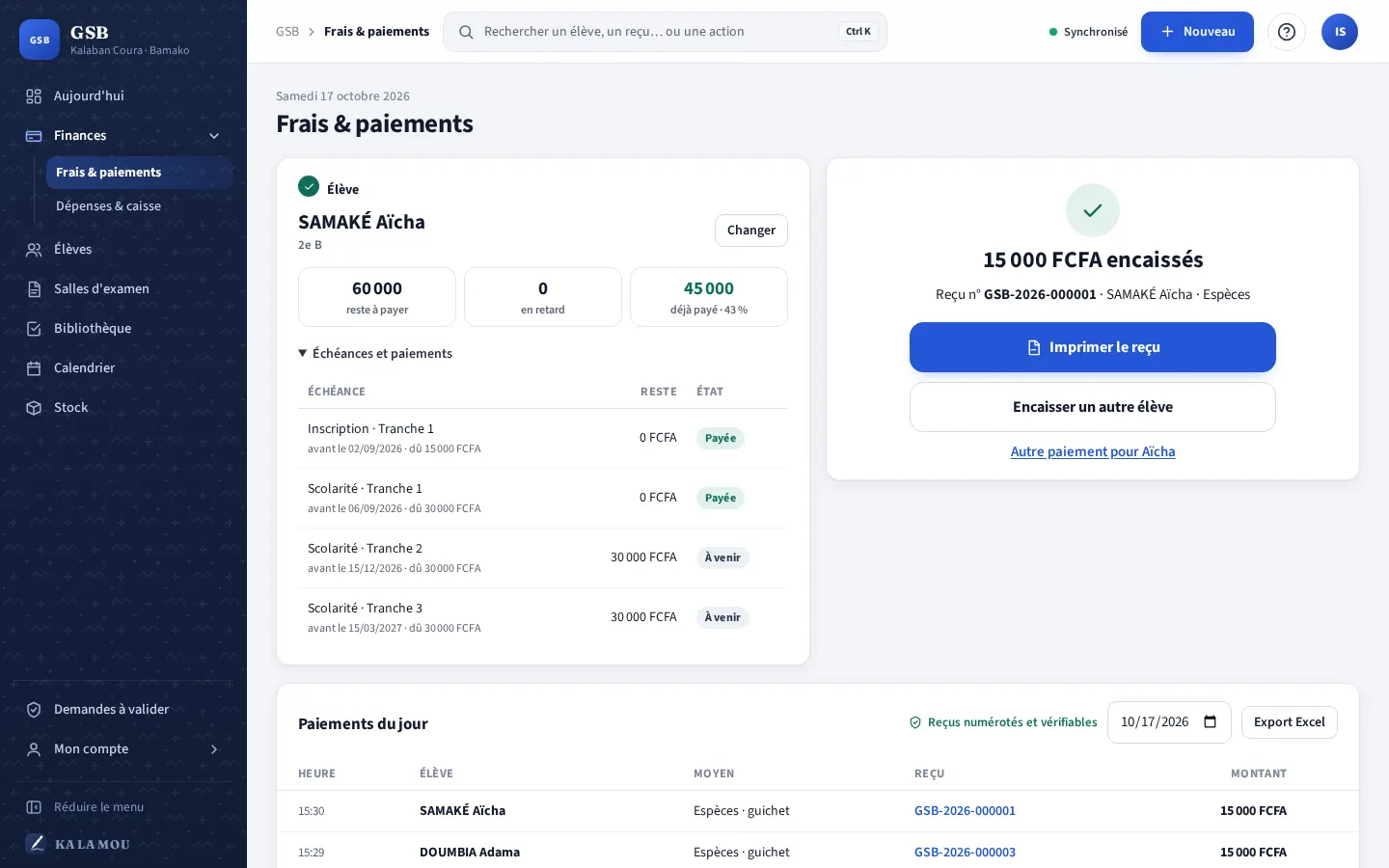
Task: Click the Réduire le menu panel icon
Action: (x=34, y=806)
